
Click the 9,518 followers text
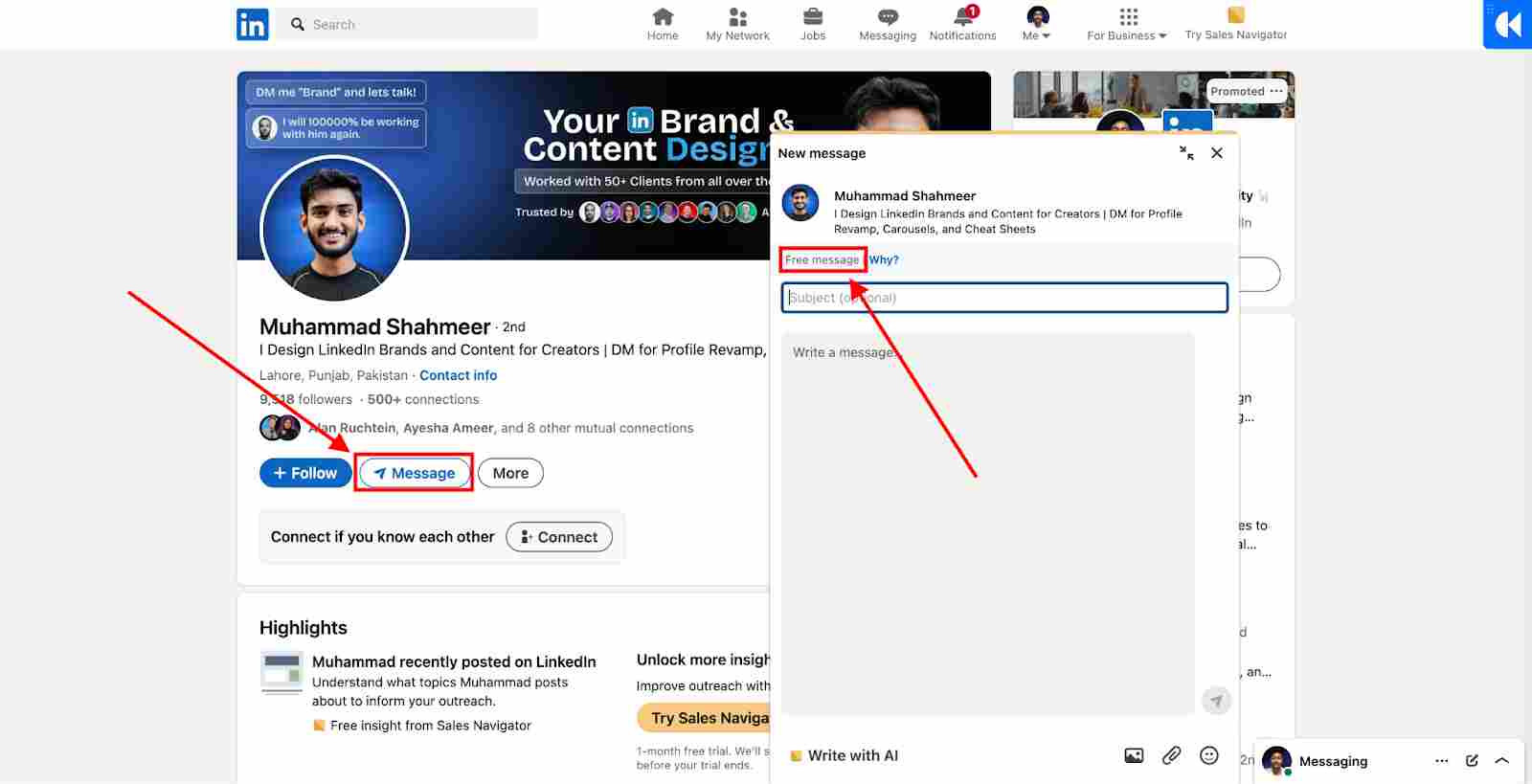(x=305, y=399)
